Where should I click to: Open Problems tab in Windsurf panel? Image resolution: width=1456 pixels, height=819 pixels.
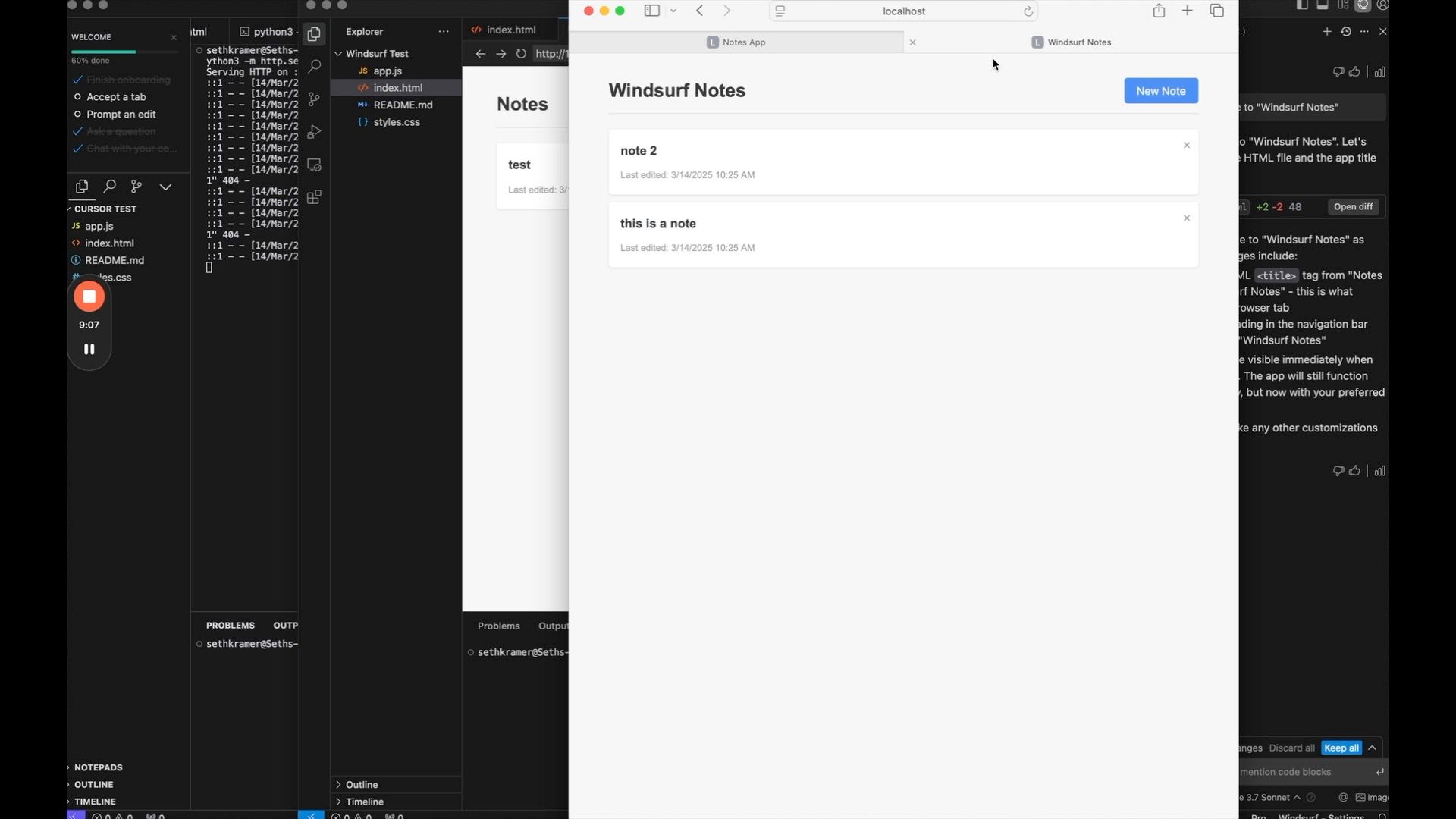[x=498, y=626]
